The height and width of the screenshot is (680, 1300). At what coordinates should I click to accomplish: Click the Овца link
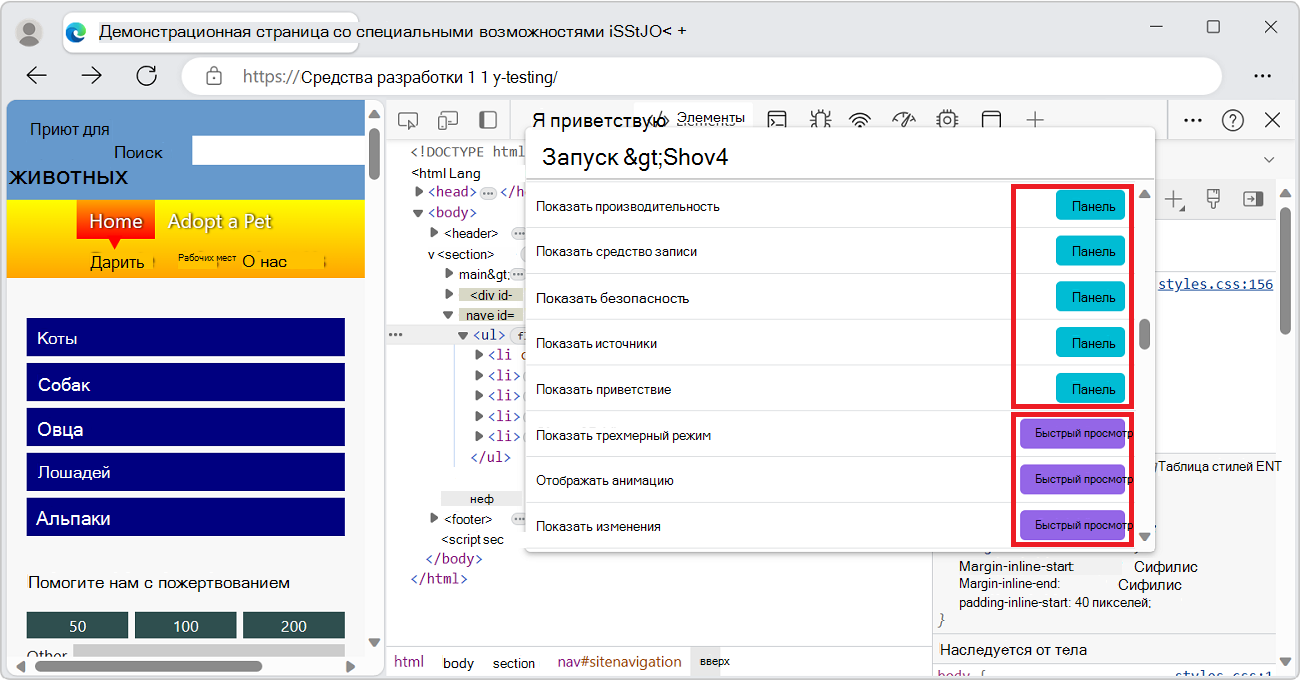coord(186,428)
